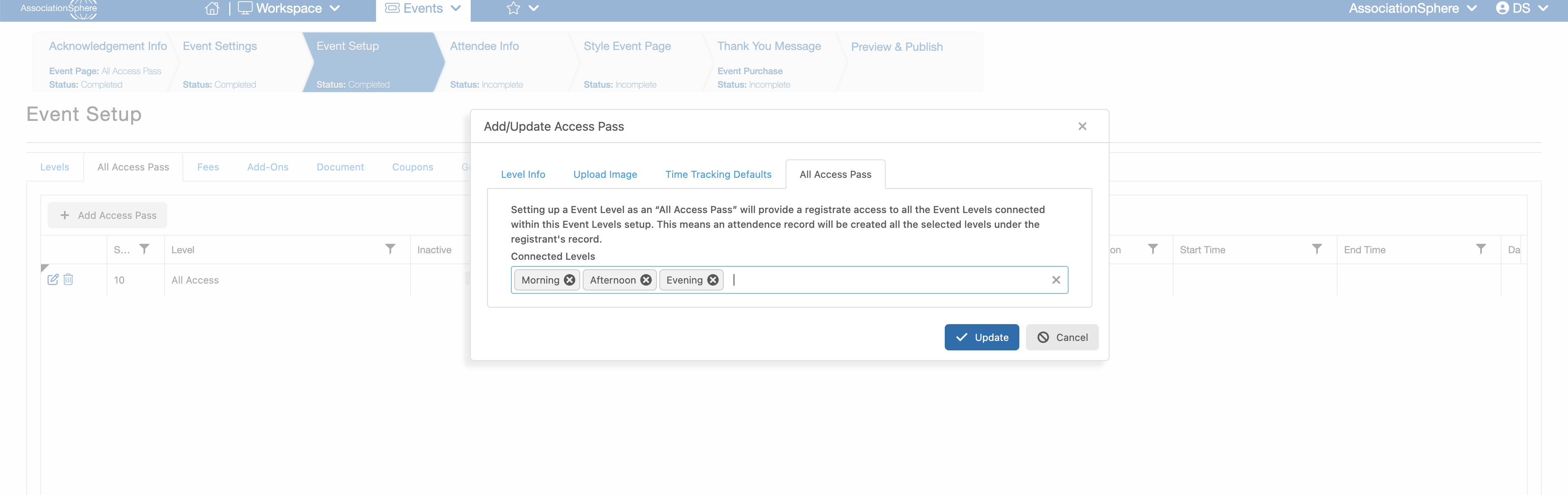This screenshot has height=495, width=1568.
Task: Switch to Time Tracking Defaults tab
Action: [718, 175]
